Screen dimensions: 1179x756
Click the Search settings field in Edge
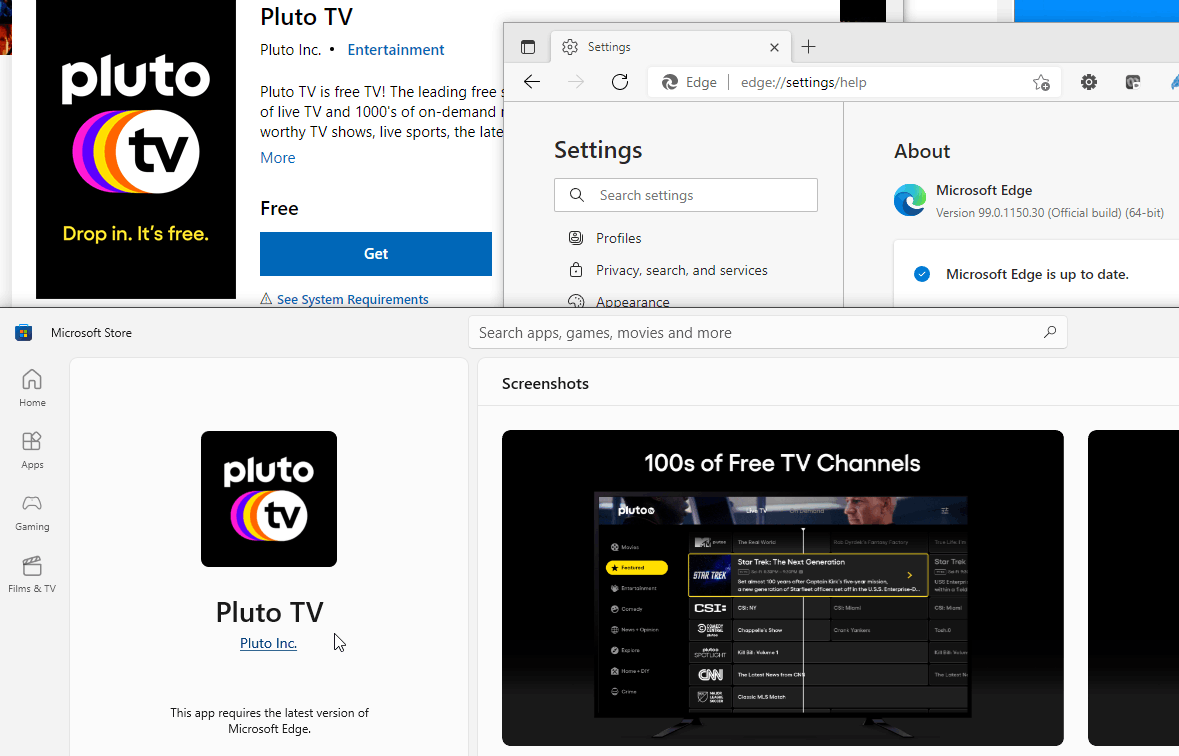pyautogui.click(x=686, y=195)
